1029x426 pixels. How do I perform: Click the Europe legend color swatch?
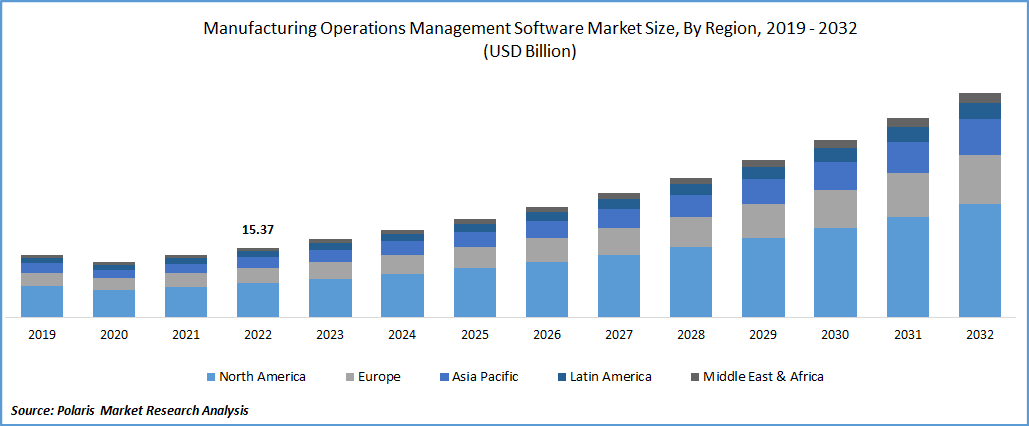coord(348,377)
